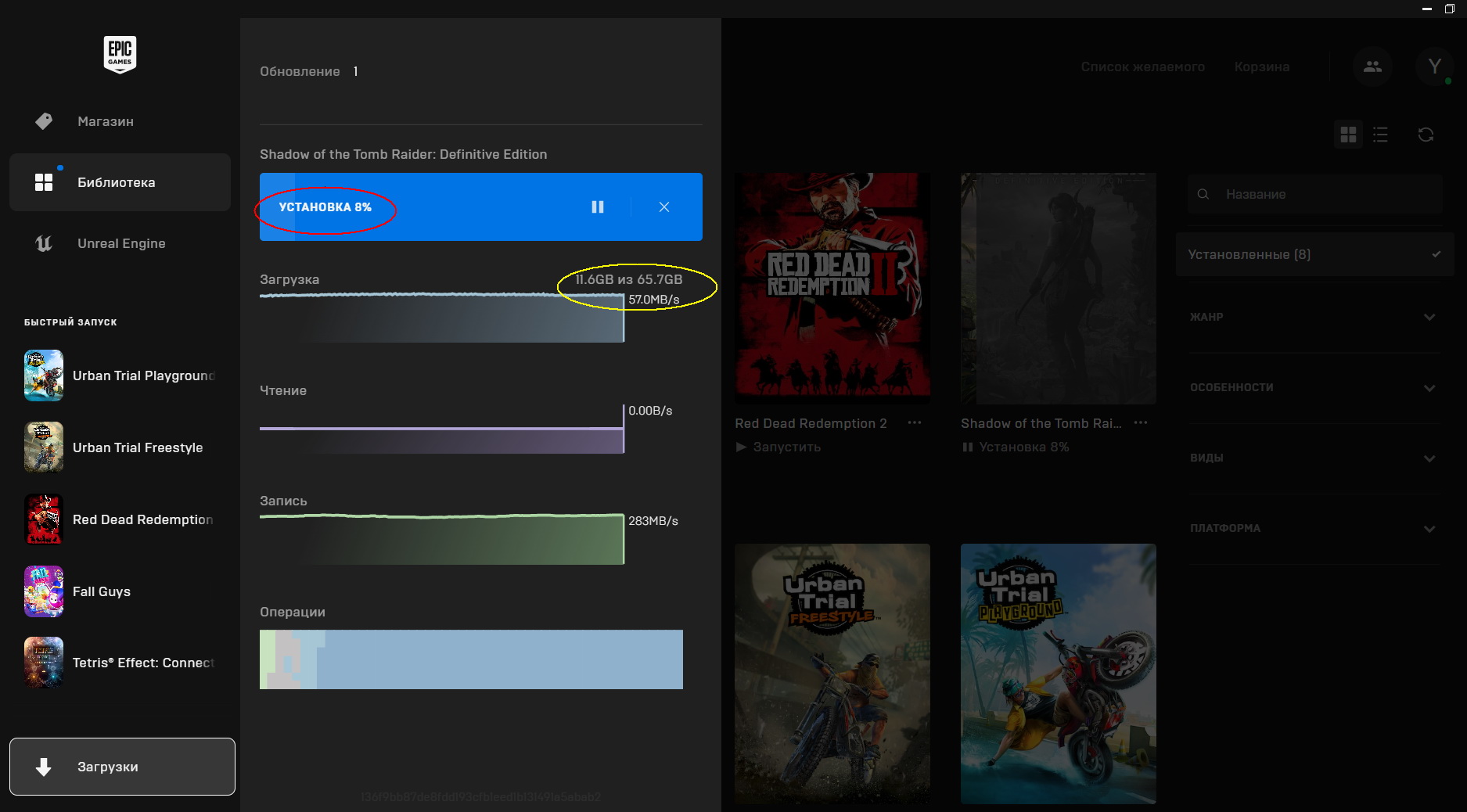Click the Запись write speed graph
Screen dimensions: 1467x812
[x=442, y=538]
